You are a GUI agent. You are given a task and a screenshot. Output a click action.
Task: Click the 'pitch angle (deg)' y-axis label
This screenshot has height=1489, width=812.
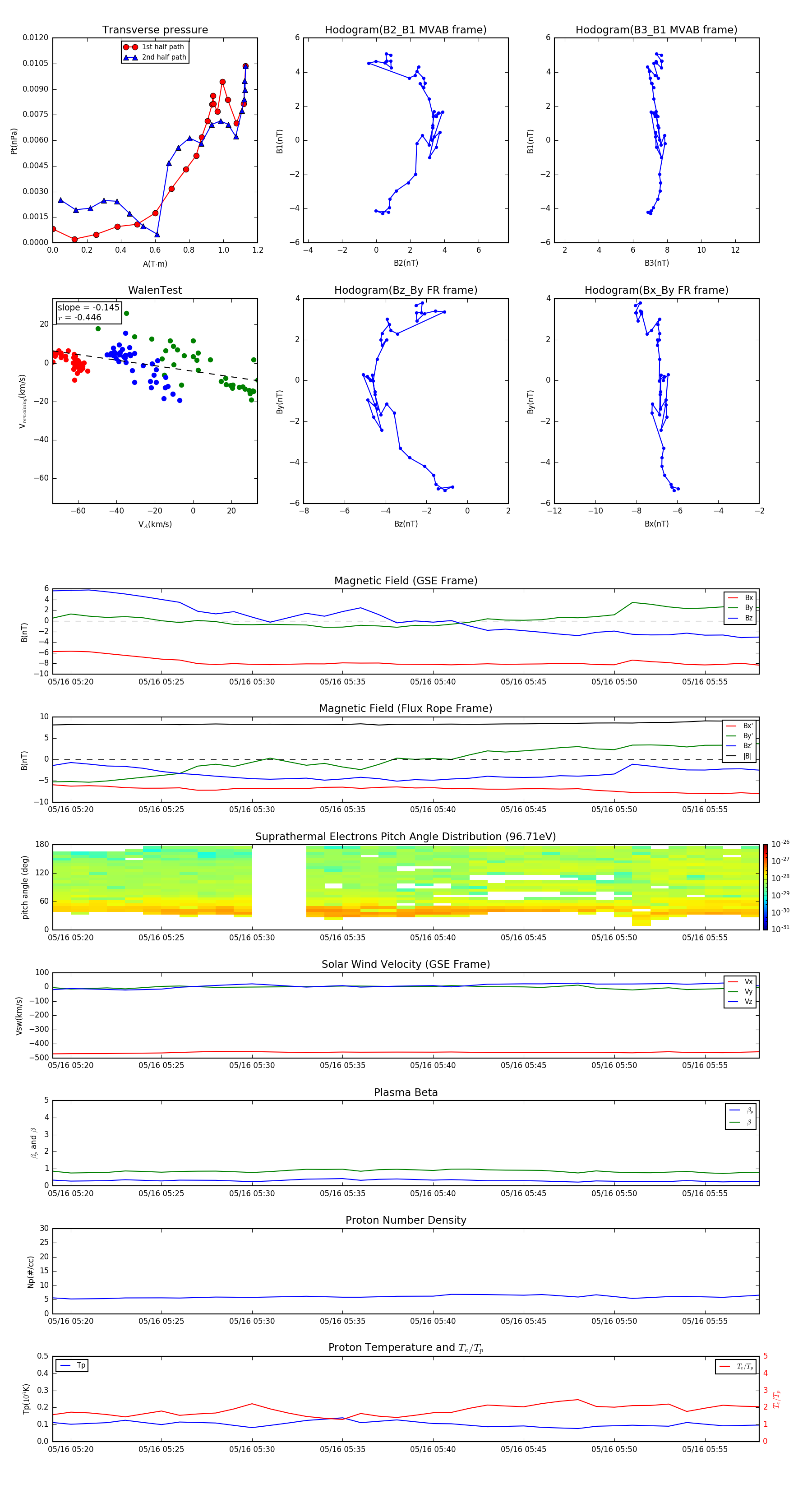(x=25, y=887)
